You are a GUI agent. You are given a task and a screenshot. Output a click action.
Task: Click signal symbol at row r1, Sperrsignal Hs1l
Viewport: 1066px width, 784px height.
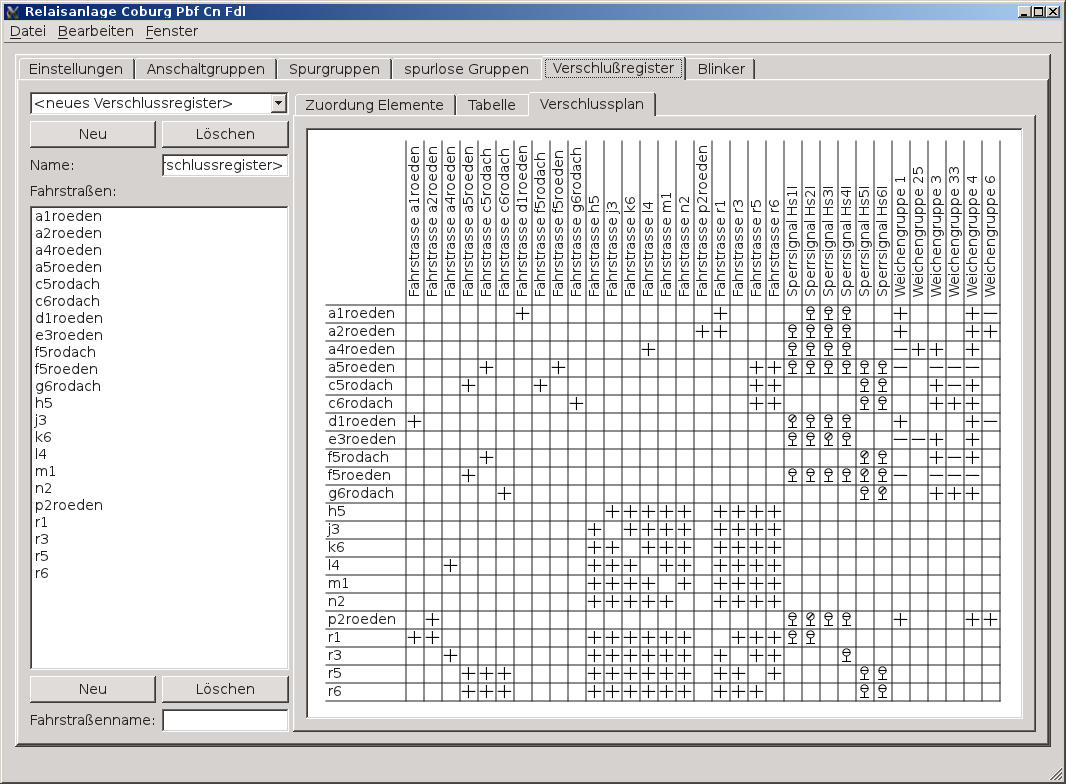[793, 637]
